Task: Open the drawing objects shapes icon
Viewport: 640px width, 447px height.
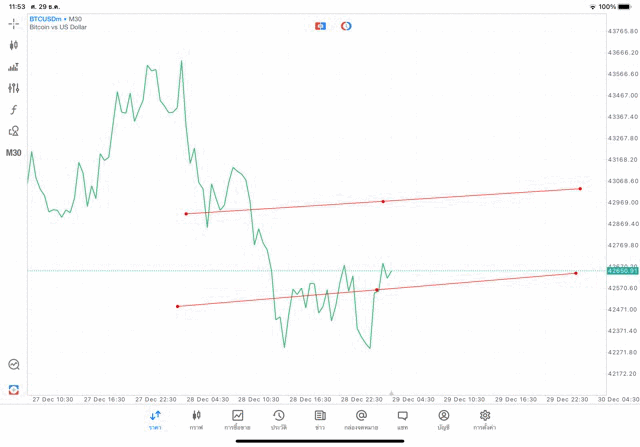Action: click(x=14, y=131)
